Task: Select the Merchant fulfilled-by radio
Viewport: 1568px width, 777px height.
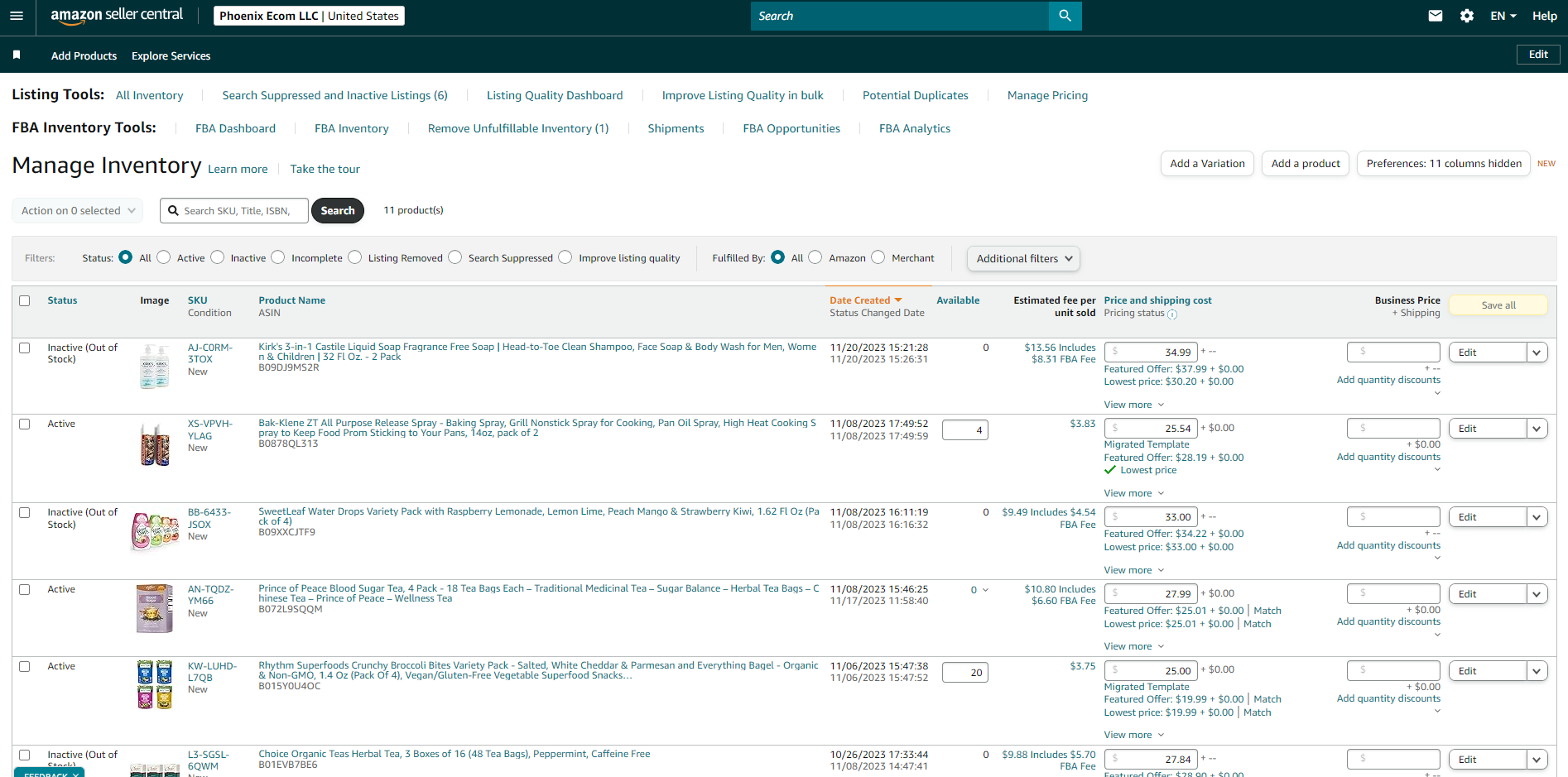Action: [878, 257]
